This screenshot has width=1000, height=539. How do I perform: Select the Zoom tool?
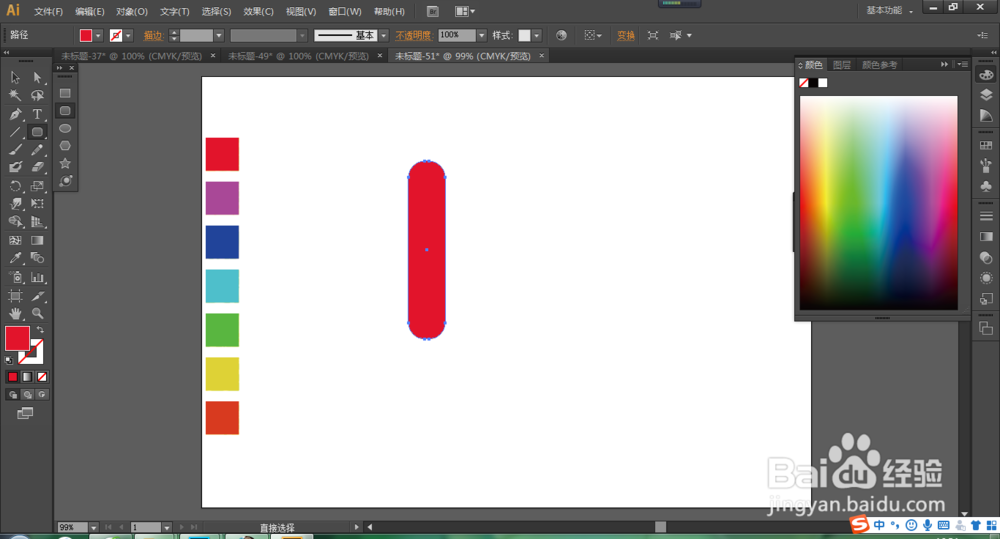pyautogui.click(x=37, y=314)
